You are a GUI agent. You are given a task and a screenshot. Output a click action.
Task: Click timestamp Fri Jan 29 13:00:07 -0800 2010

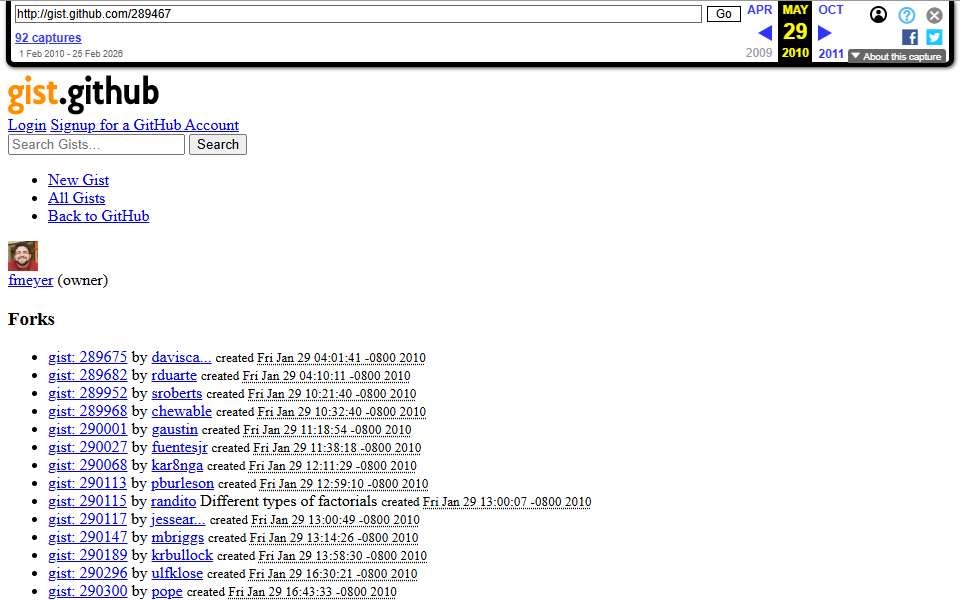(x=507, y=502)
